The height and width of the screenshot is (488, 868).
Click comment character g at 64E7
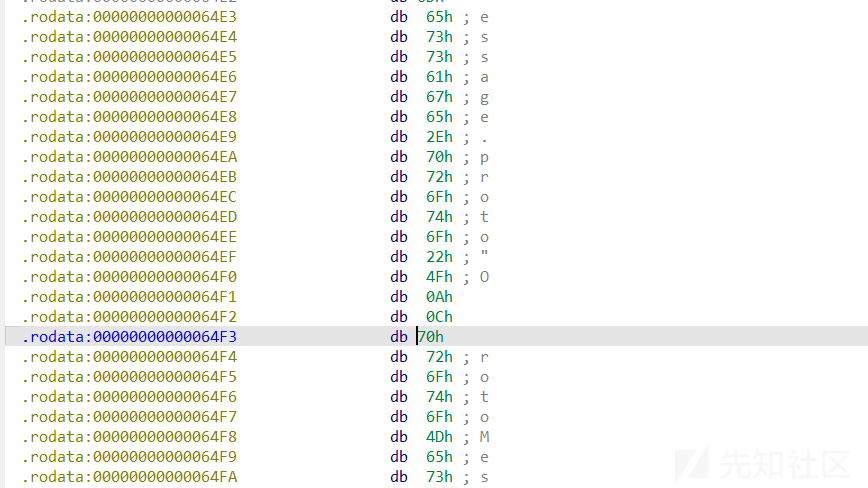pos(484,98)
